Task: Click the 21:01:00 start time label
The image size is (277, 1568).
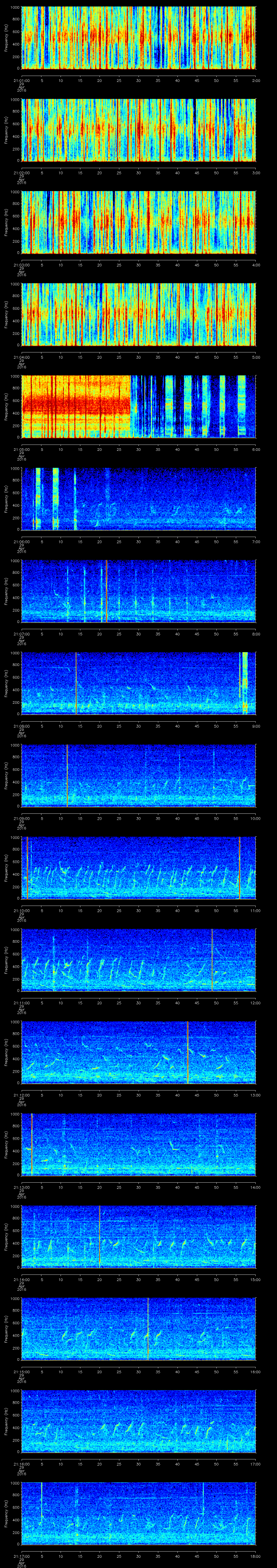Action: (21, 80)
